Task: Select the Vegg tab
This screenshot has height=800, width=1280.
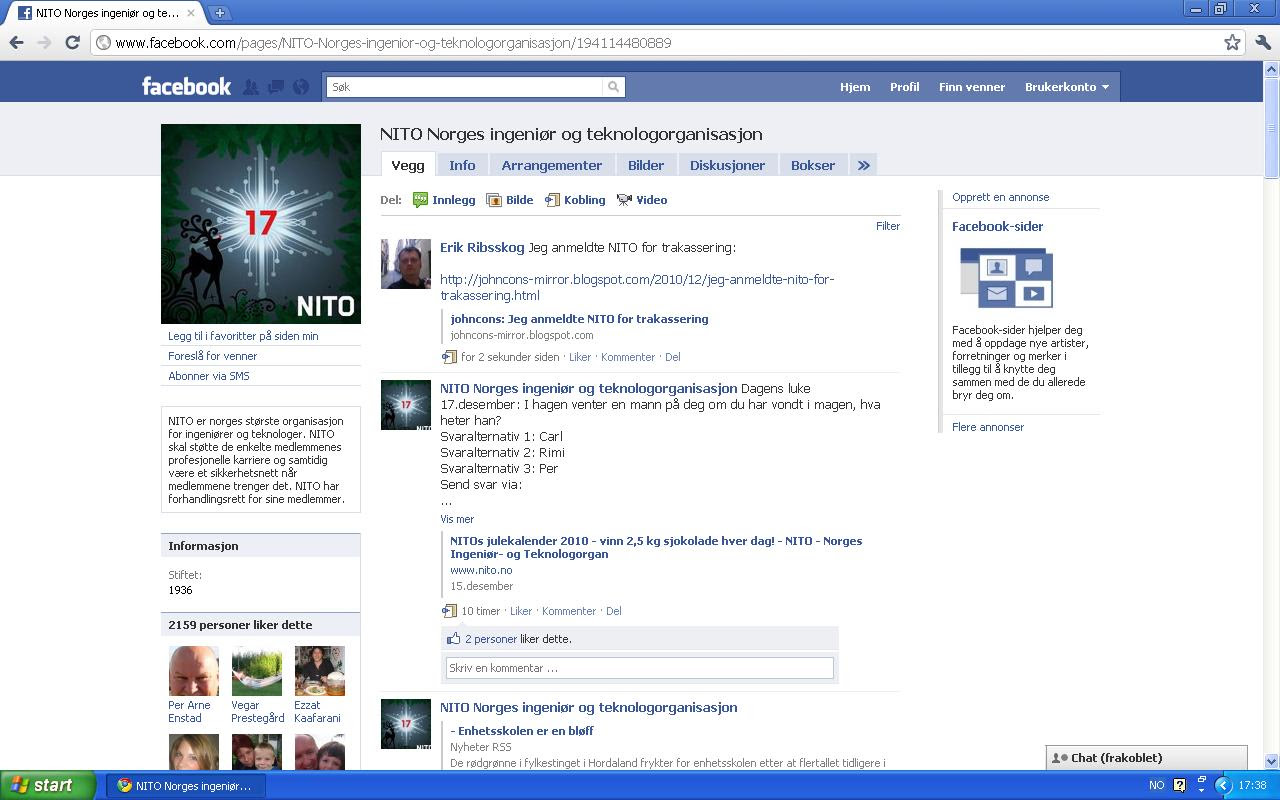Action: tap(408, 165)
